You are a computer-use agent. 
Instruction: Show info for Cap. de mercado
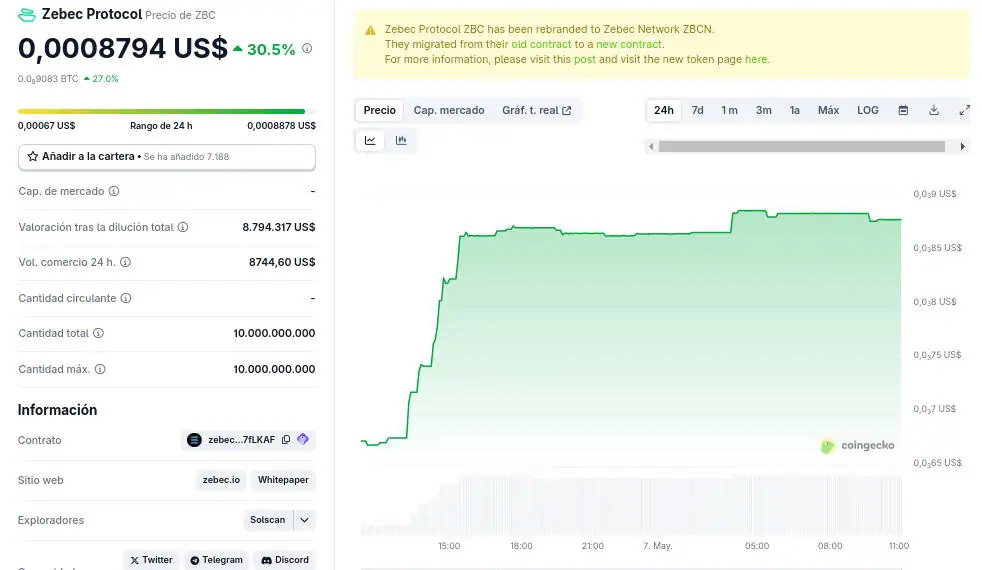click(x=114, y=191)
